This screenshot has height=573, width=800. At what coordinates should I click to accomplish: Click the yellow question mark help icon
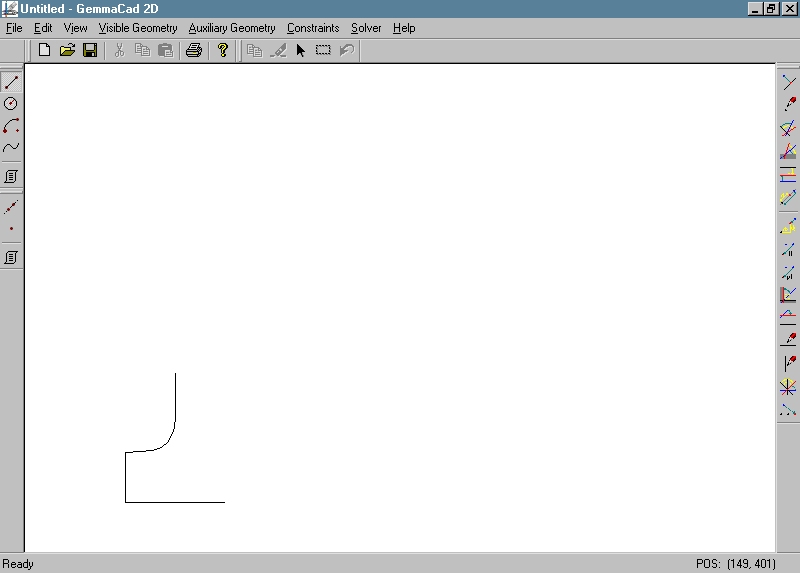tap(222, 50)
